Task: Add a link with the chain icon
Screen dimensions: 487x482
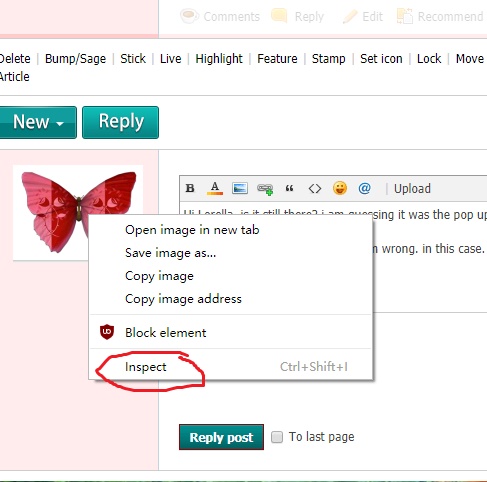Action: click(x=265, y=189)
